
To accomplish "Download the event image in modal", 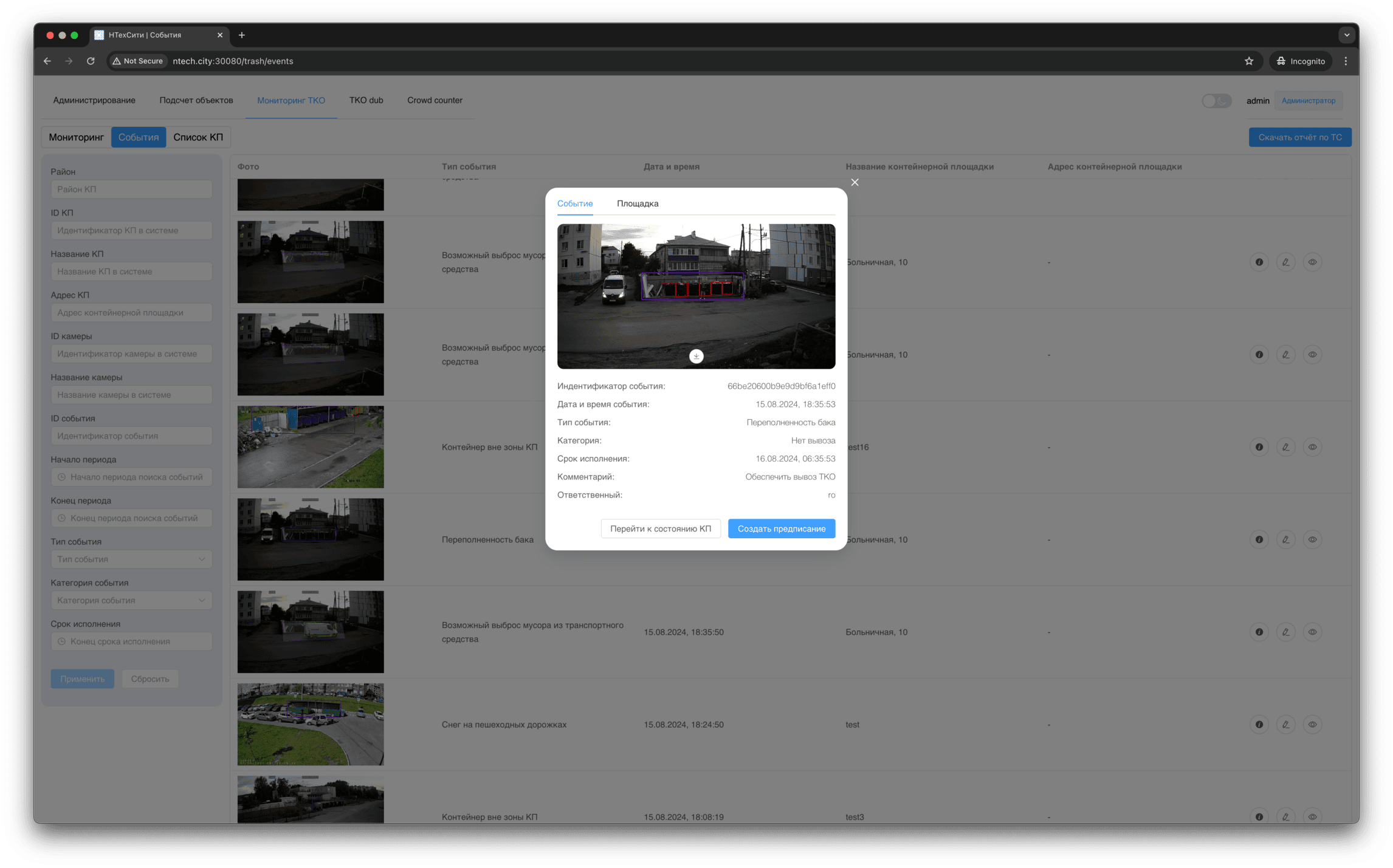I will [x=696, y=357].
